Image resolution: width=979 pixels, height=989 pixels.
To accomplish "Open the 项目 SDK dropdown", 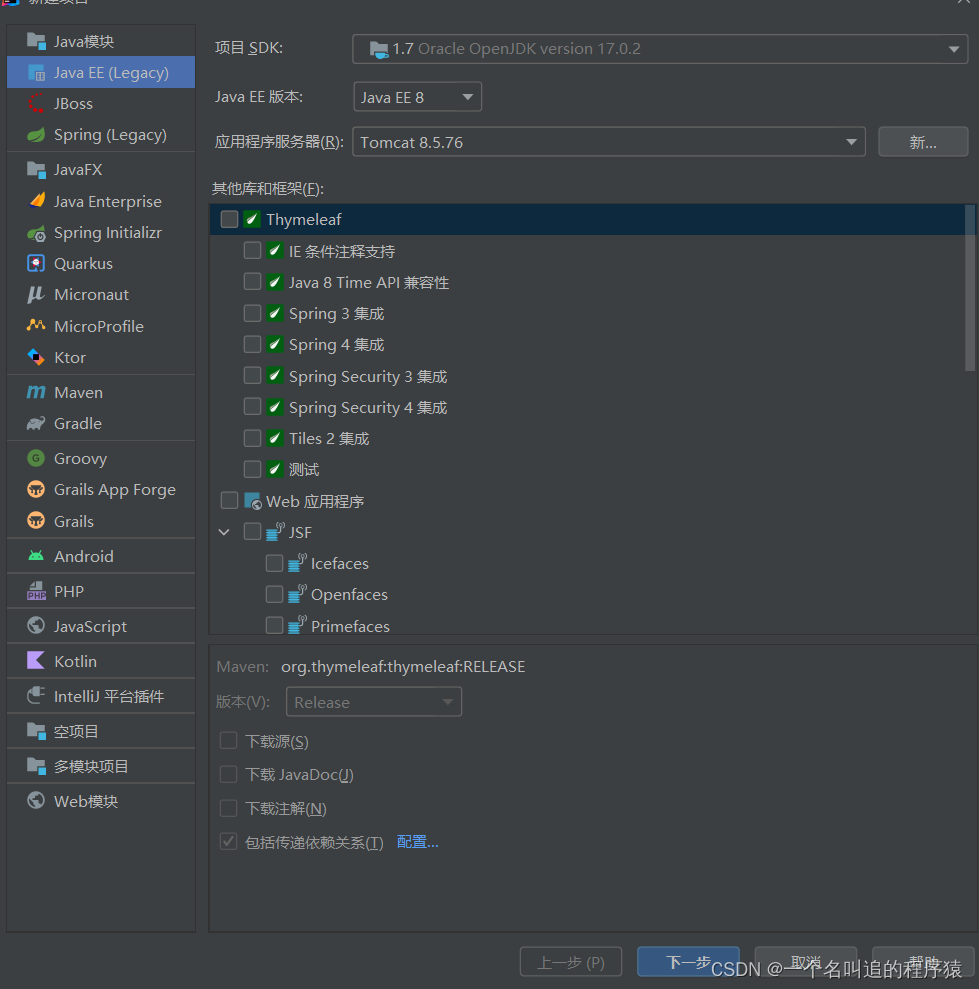I will point(660,49).
